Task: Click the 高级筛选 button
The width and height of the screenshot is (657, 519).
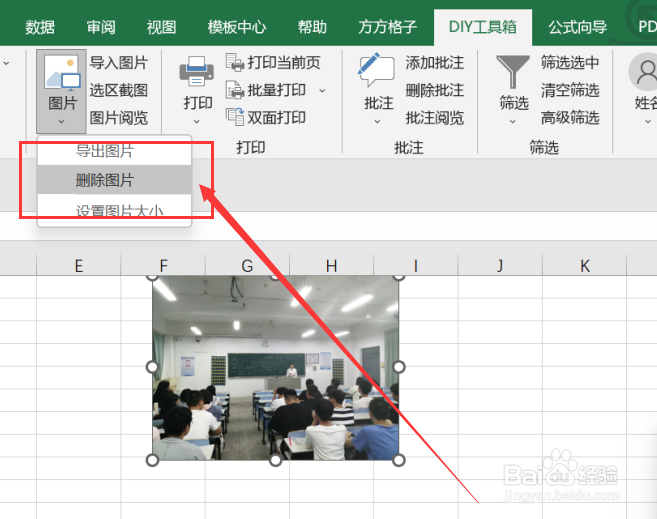Action: pos(570,117)
